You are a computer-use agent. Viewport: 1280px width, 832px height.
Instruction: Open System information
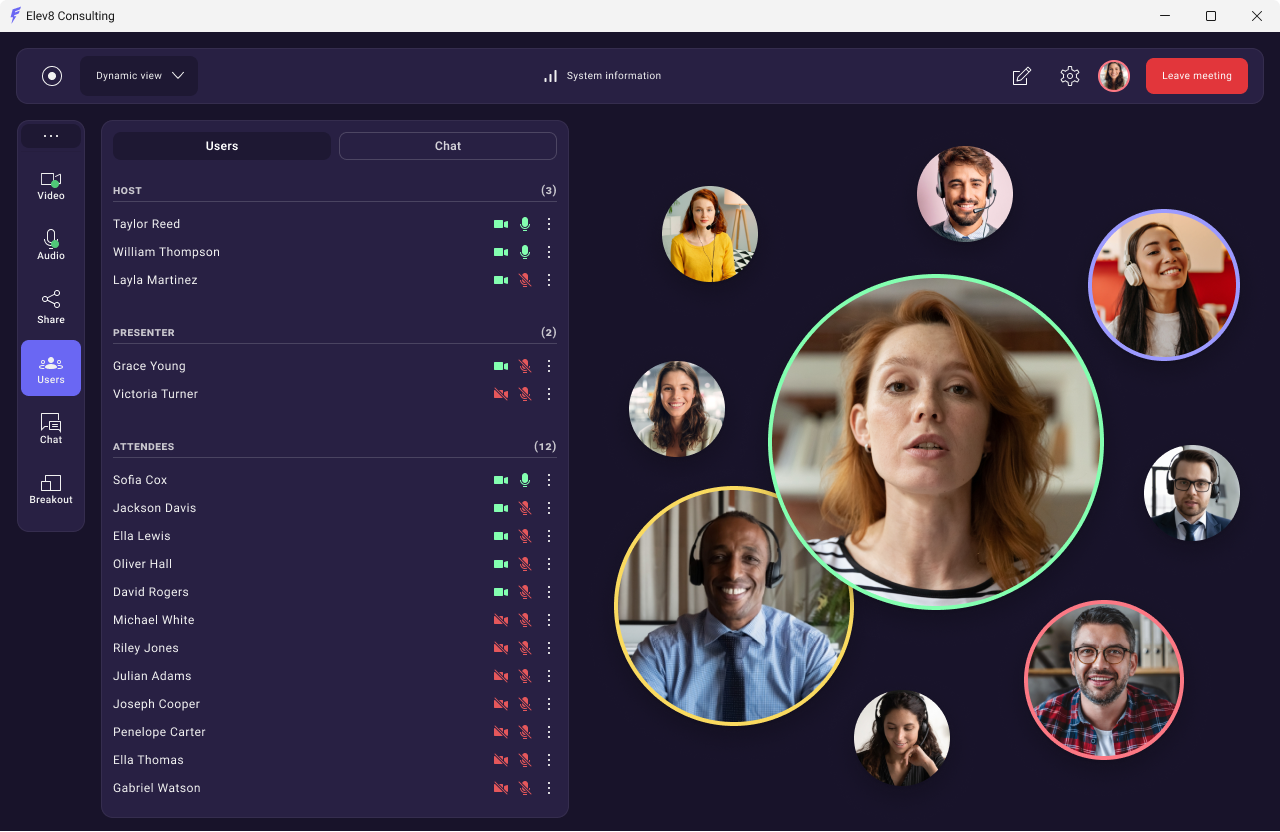tap(602, 76)
